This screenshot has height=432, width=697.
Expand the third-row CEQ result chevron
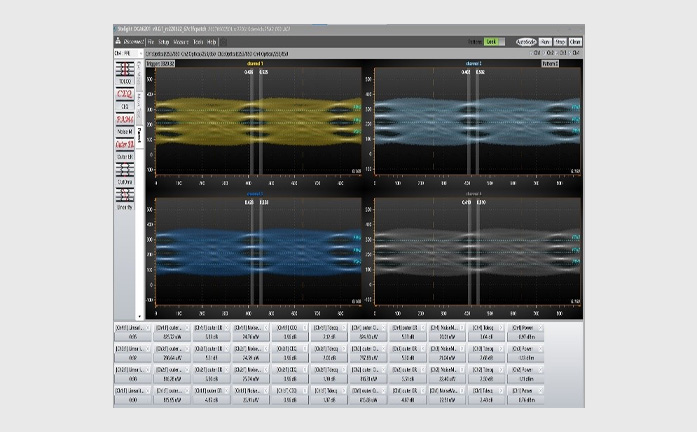304,370
